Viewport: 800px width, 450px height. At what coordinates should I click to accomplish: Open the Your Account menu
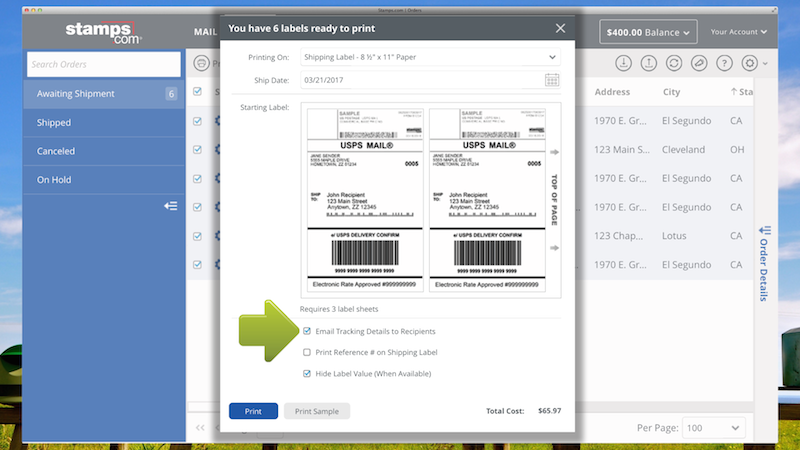point(739,33)
